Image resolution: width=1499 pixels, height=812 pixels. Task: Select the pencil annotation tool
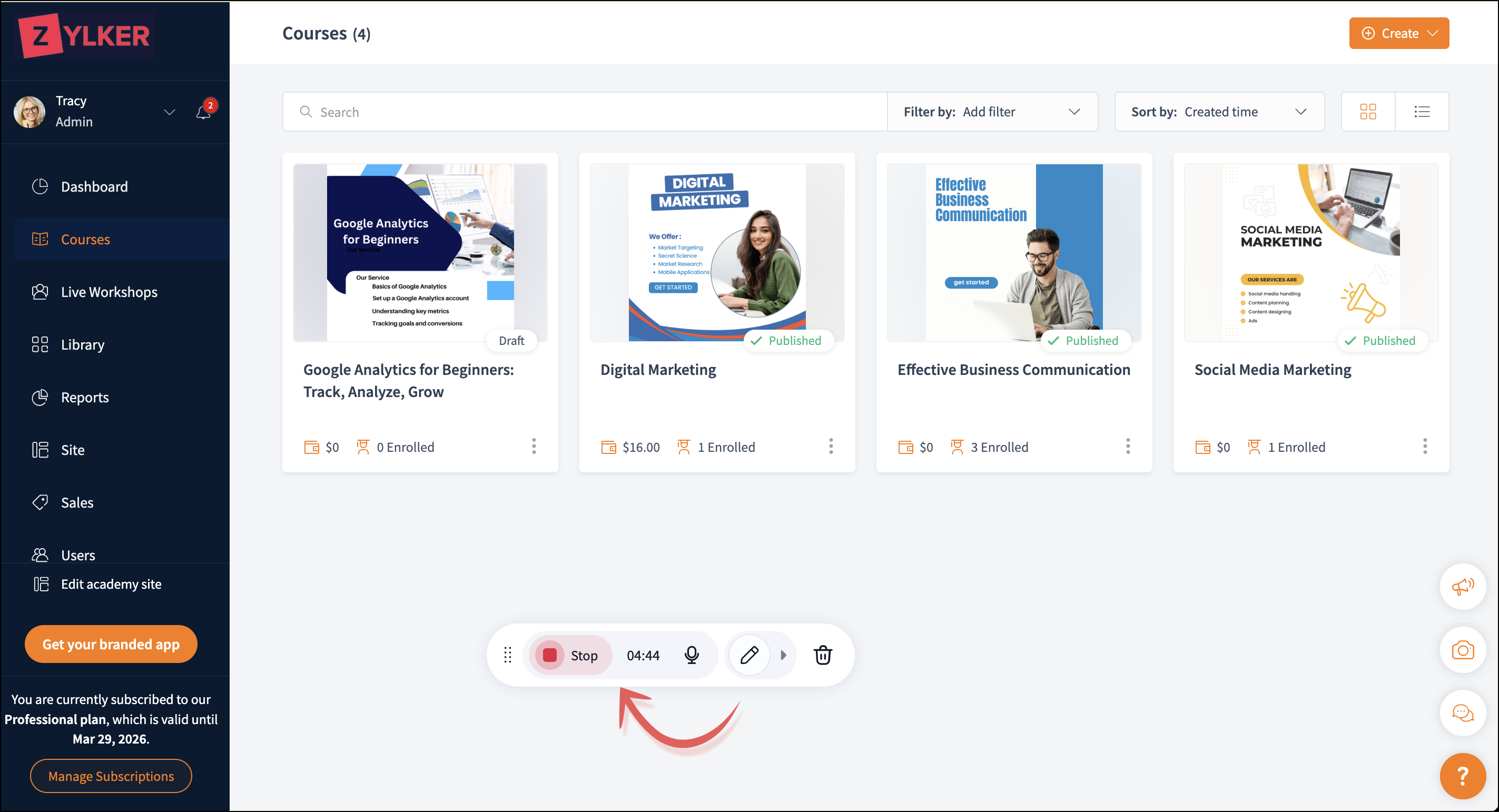click(x=749, y=655)
